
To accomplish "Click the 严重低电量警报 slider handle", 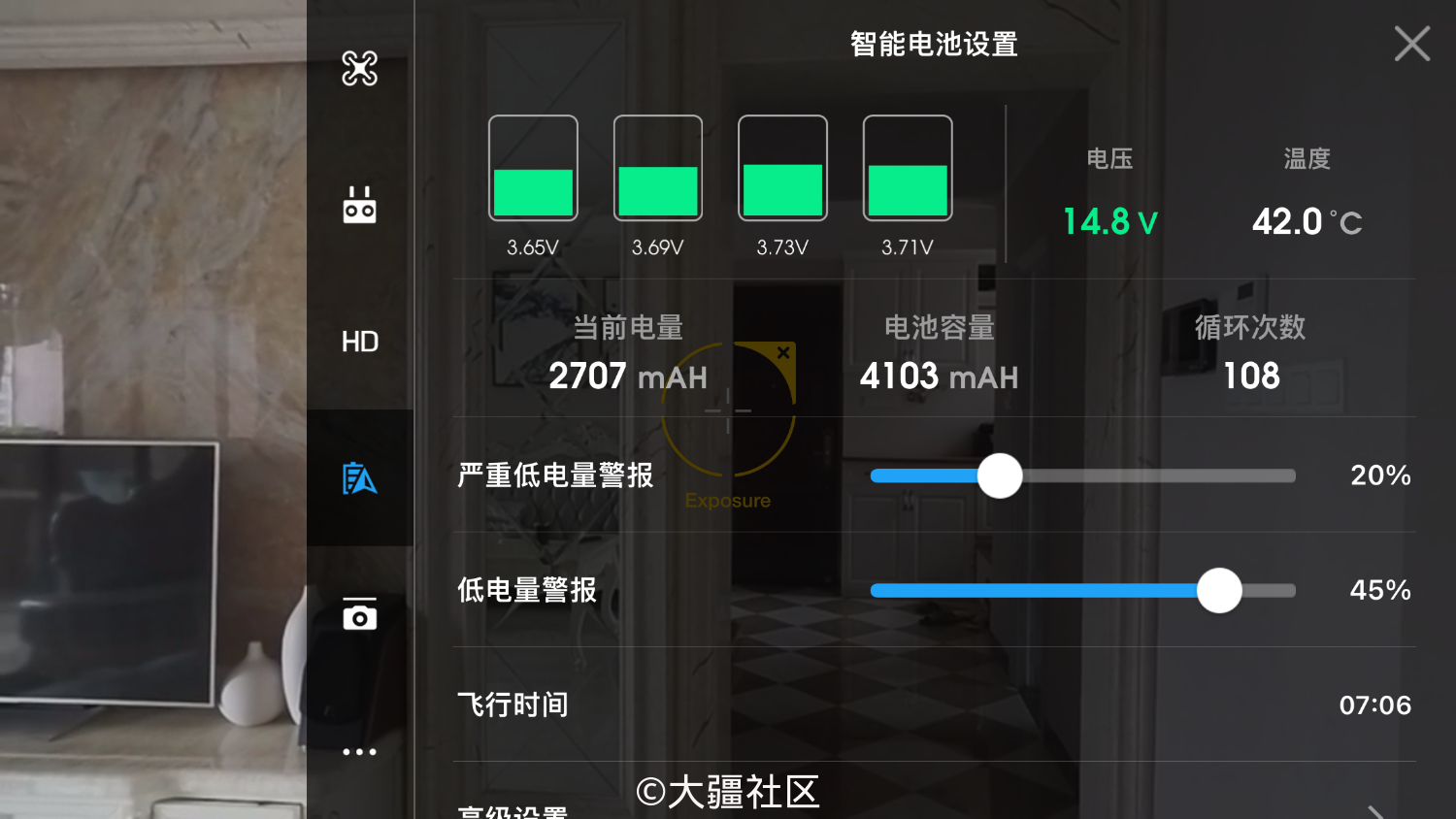I will point(1000,475).
